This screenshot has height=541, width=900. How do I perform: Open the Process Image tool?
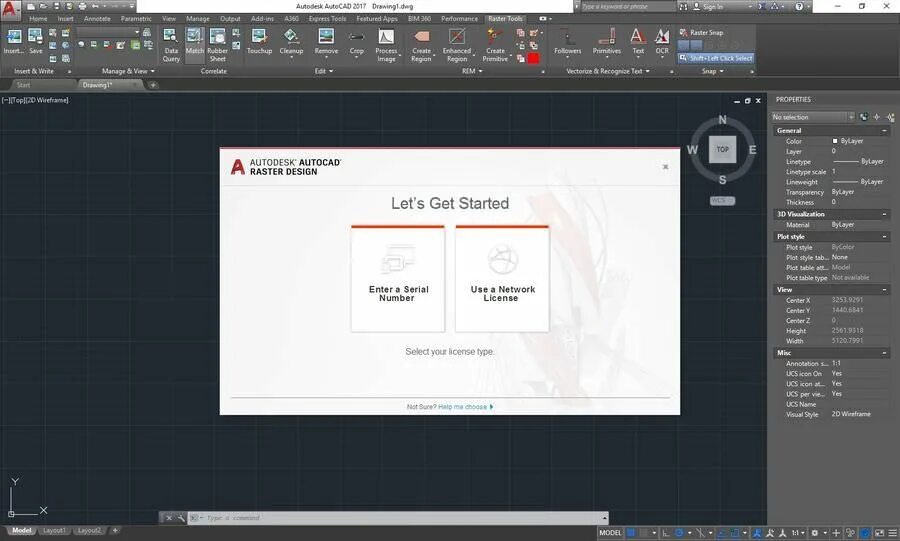pos(386,45)
